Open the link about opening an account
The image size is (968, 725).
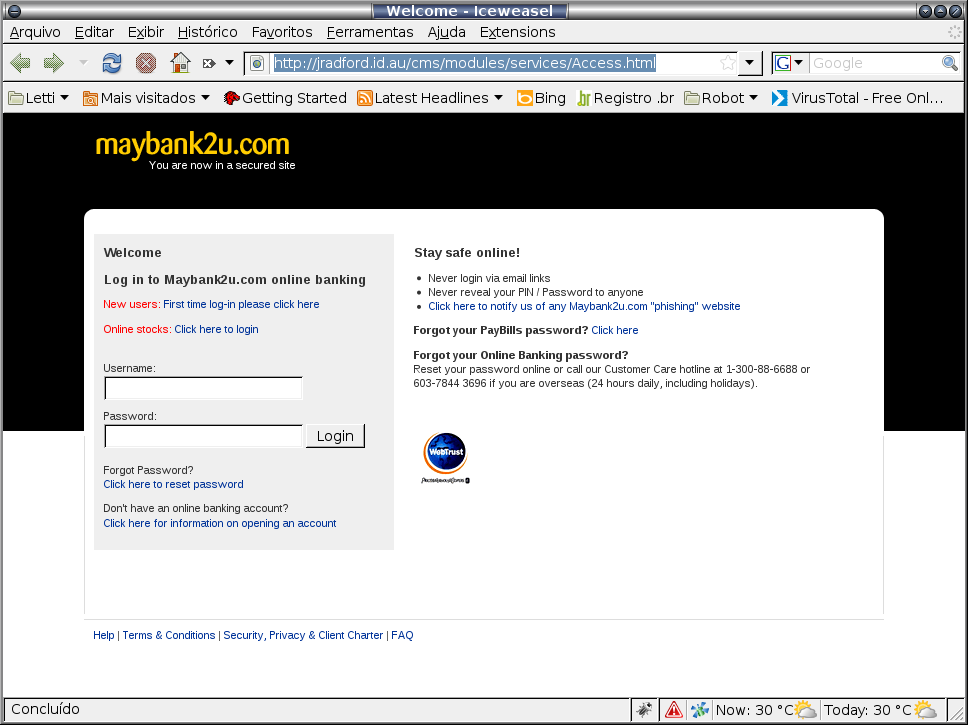pos(220,524)
